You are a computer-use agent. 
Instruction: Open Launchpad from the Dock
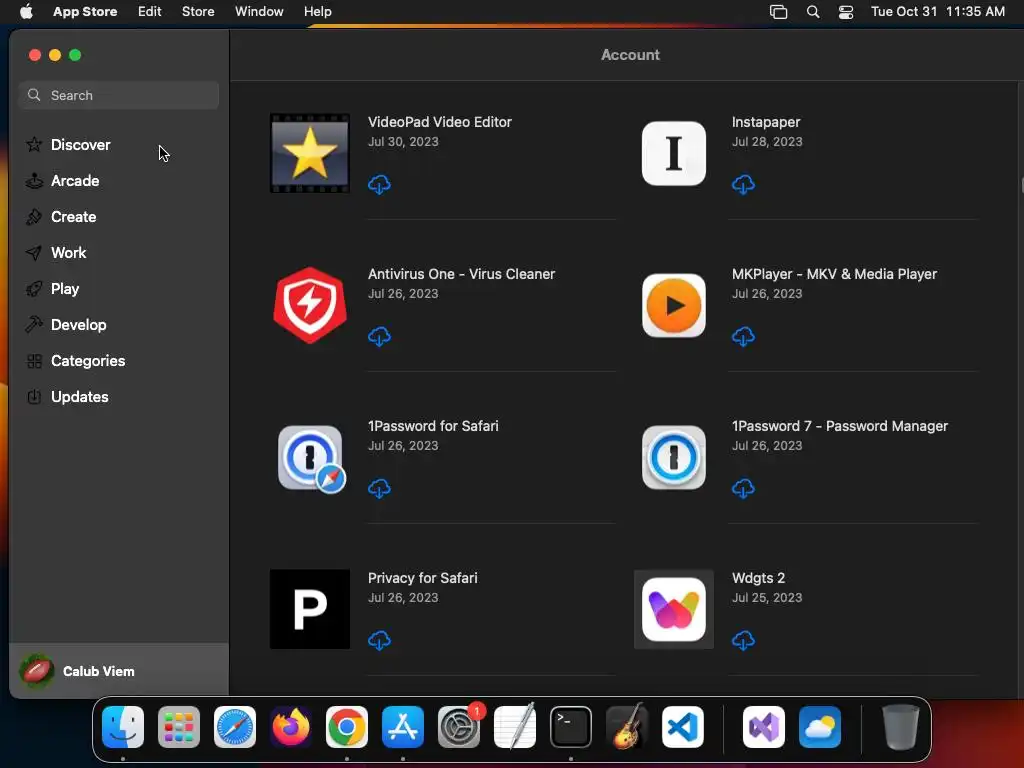point(179,727)
